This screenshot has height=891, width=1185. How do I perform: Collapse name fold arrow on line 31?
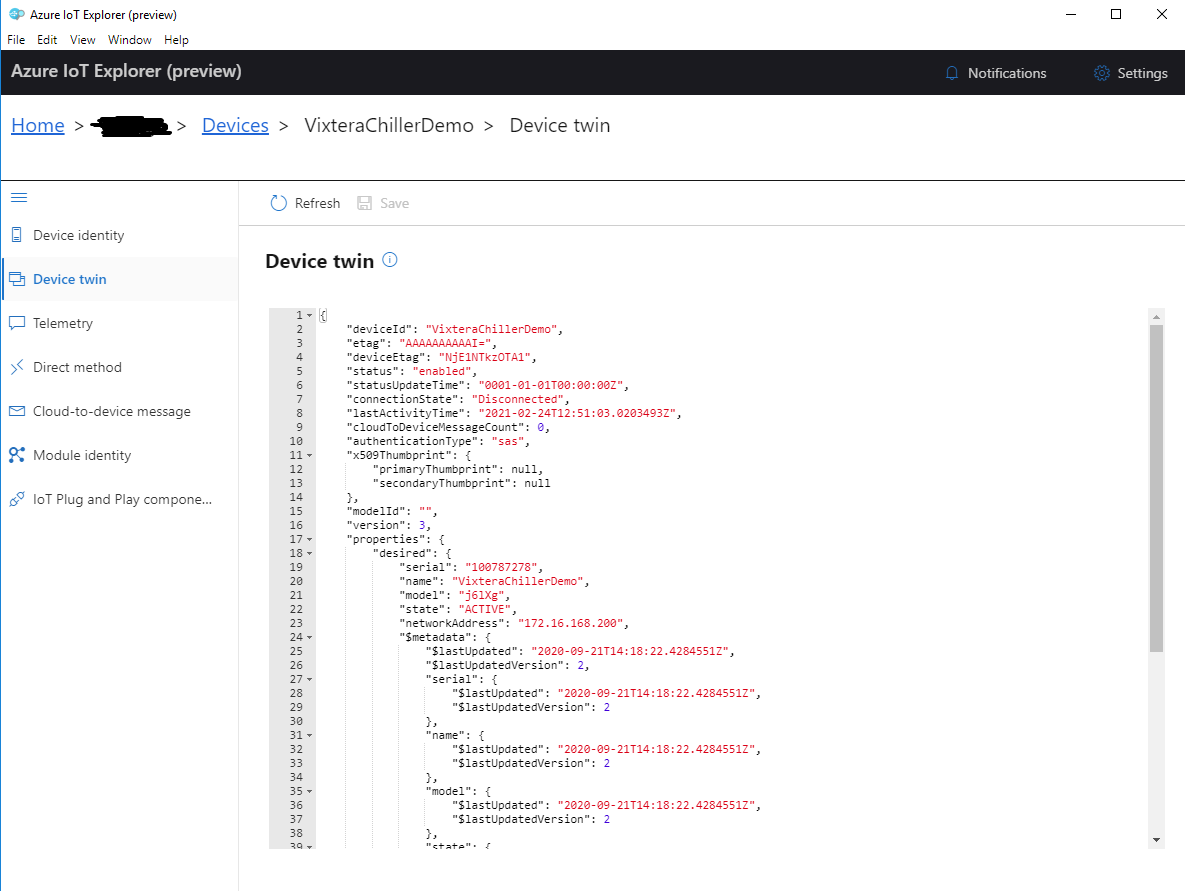309,735
